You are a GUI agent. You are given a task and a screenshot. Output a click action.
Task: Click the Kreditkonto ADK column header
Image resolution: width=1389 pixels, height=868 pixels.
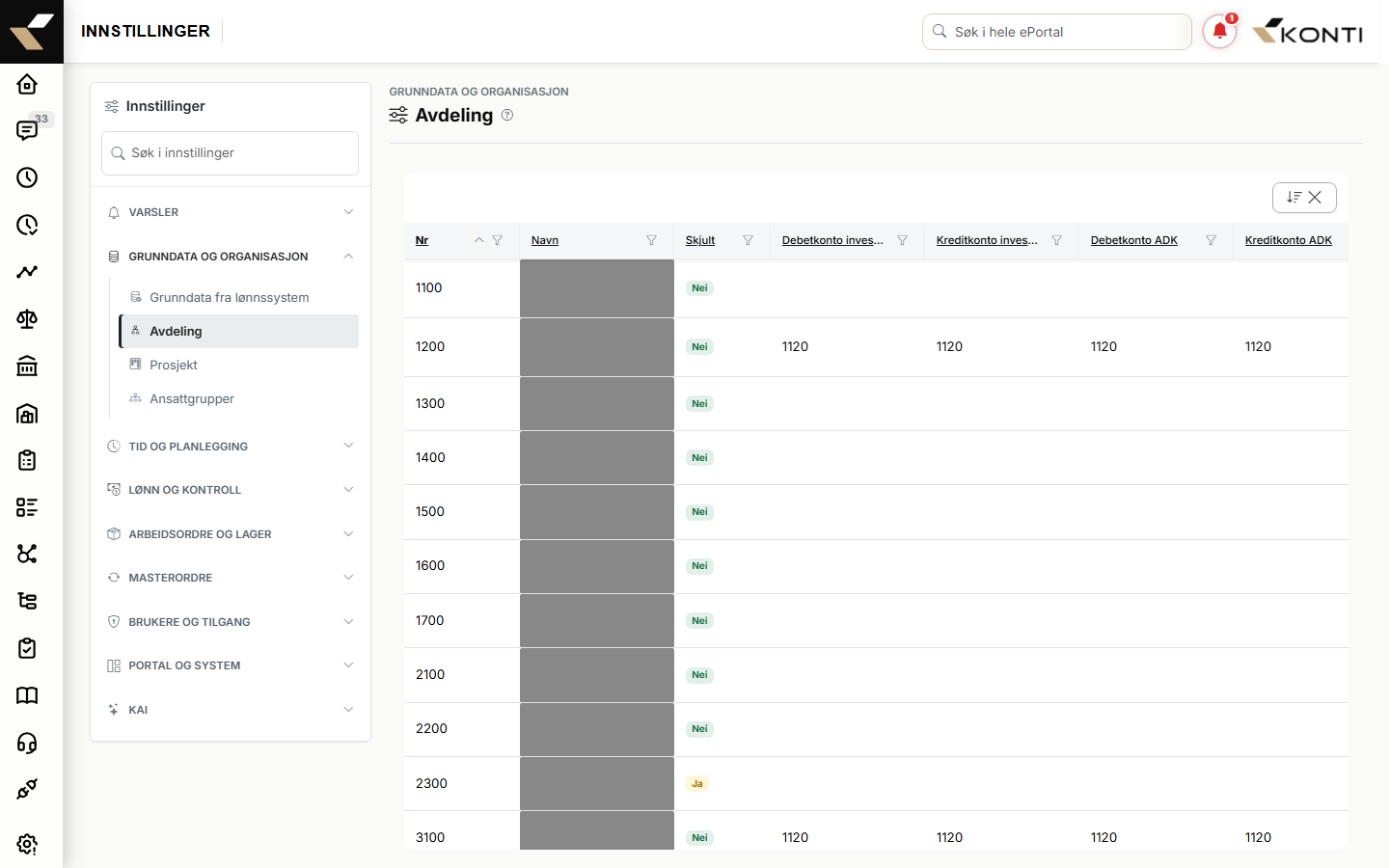tap(1288, 240)
